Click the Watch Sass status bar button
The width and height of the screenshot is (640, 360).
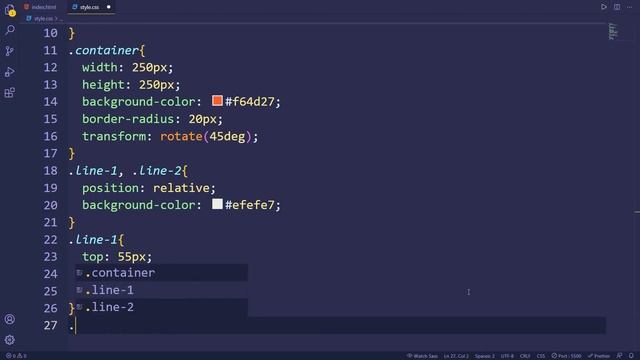(422, 356)
